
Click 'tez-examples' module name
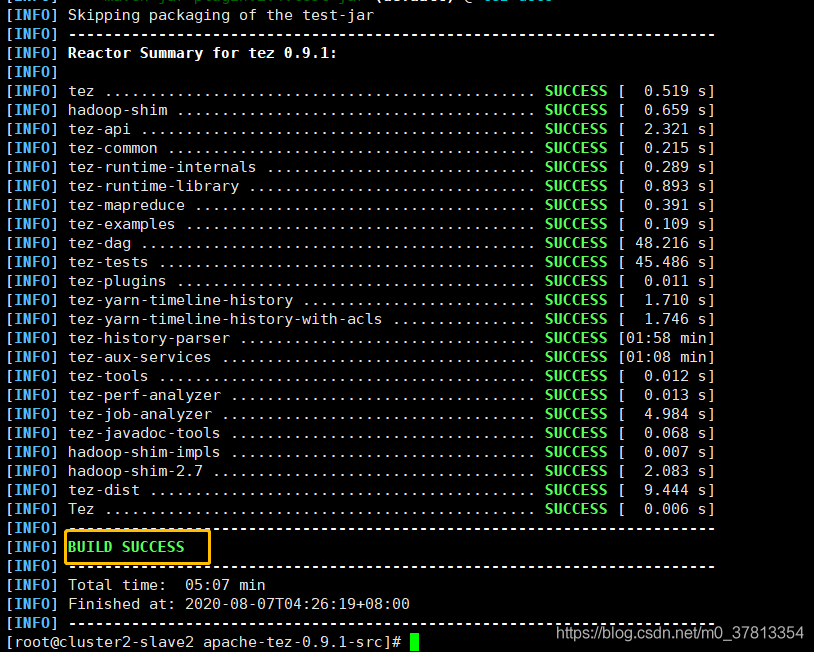121,224
